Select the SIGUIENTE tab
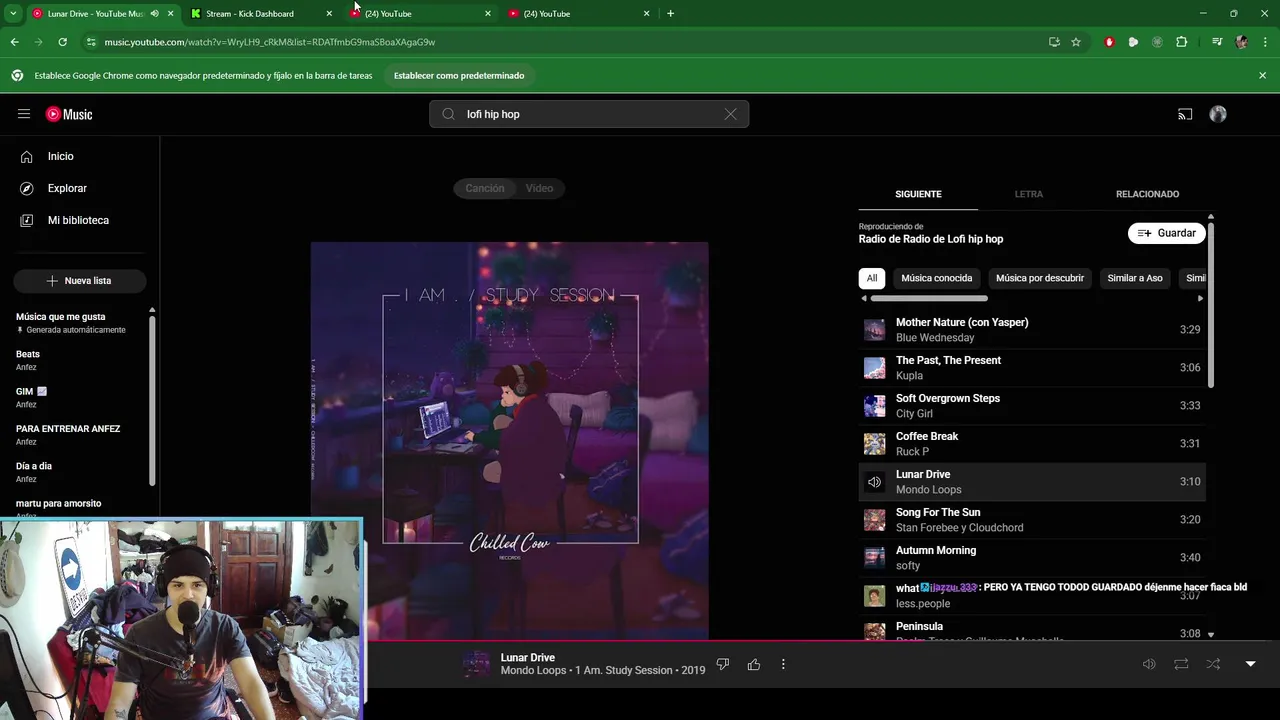 (918, 194)
